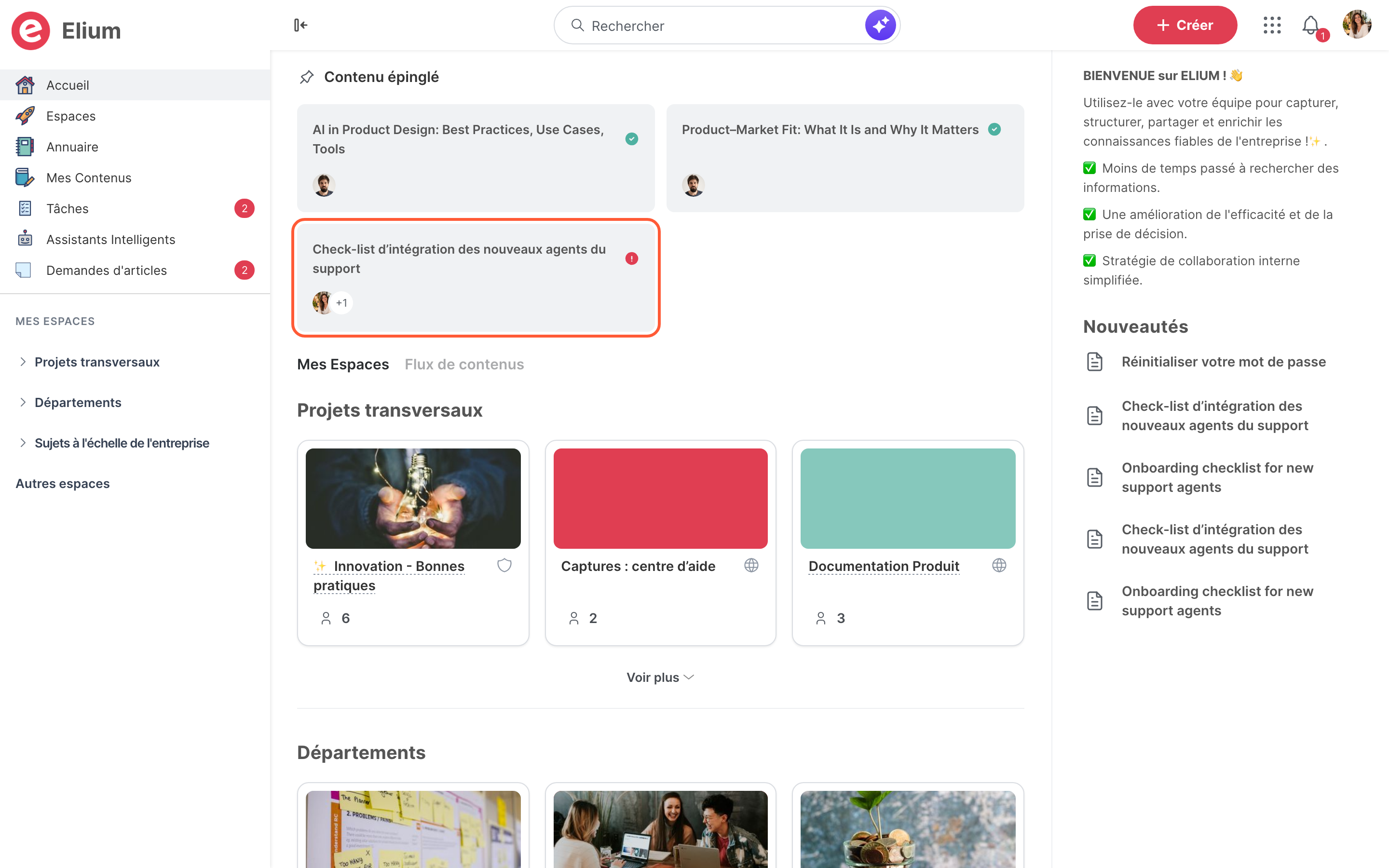
Task: Expand Départements in the sidebar
Action: (23, 403)
